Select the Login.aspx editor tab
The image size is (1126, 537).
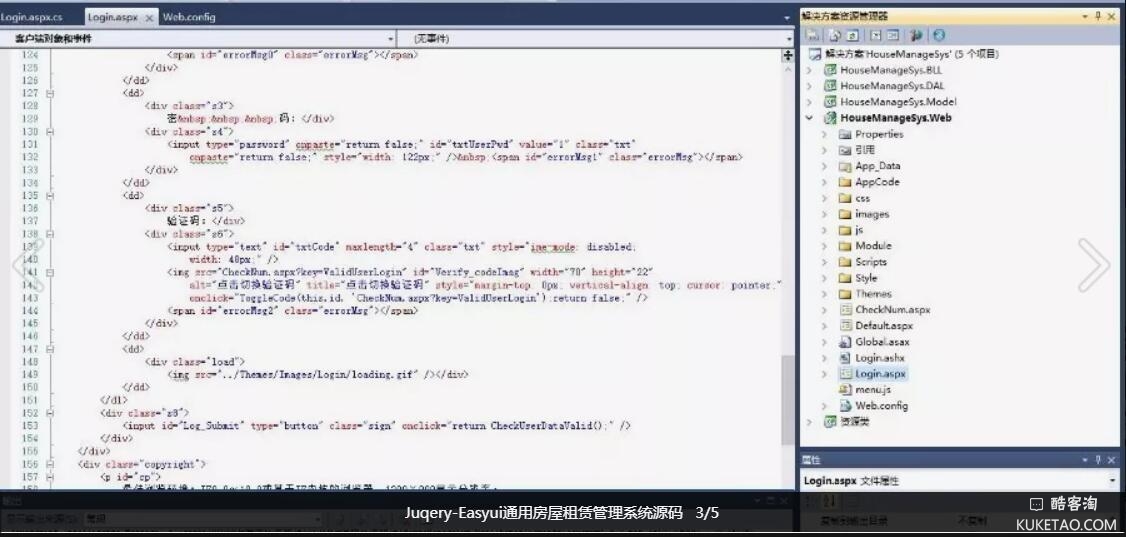(112, 17)
